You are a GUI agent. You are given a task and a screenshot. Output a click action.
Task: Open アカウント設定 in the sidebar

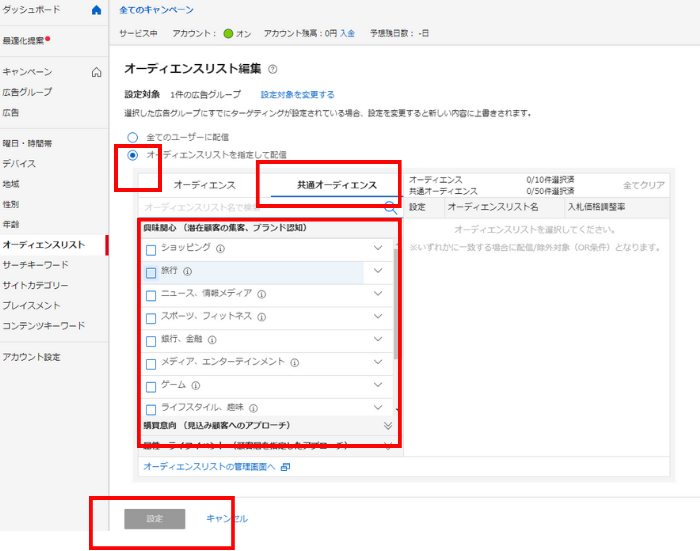pos(31,357)
